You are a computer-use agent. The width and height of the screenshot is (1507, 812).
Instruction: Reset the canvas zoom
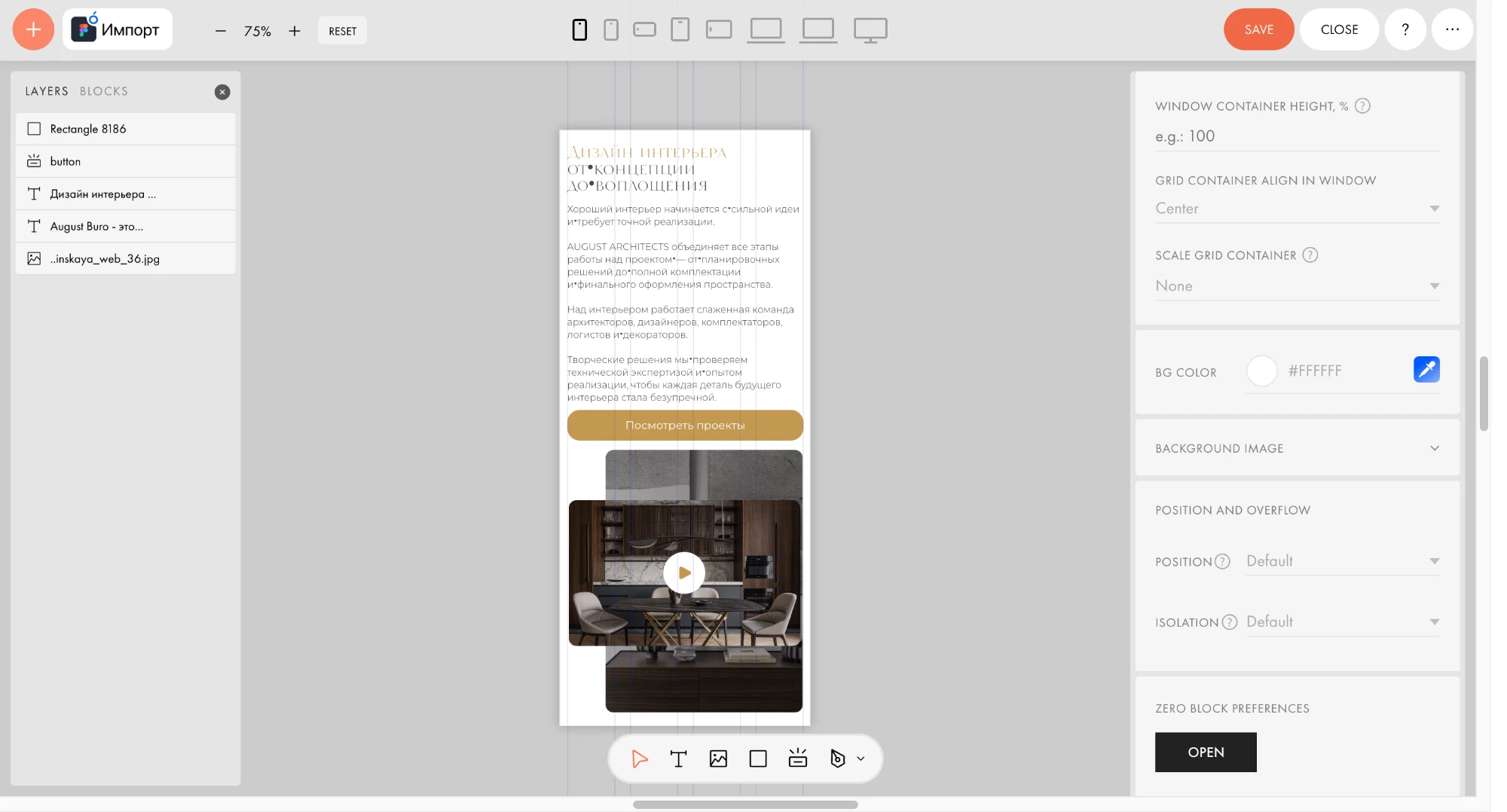[342, 31]
